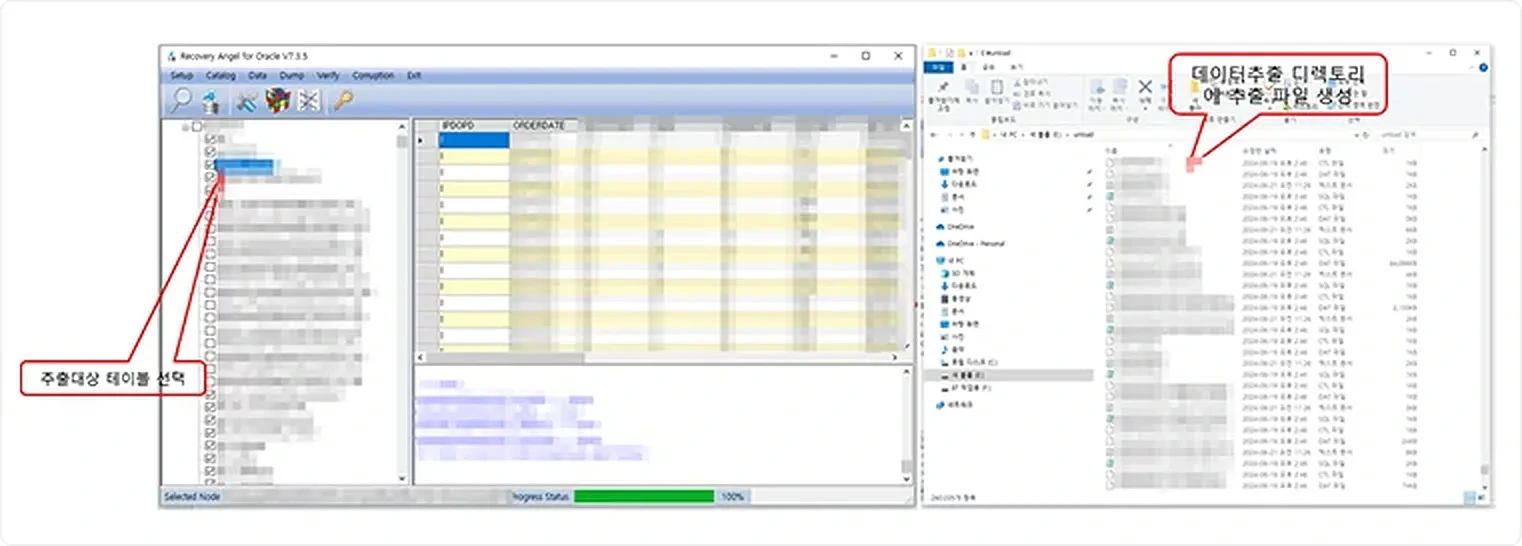Open the Catalog menu
The width and height of the screenshot is (1522, 546).
click(221, 75)
